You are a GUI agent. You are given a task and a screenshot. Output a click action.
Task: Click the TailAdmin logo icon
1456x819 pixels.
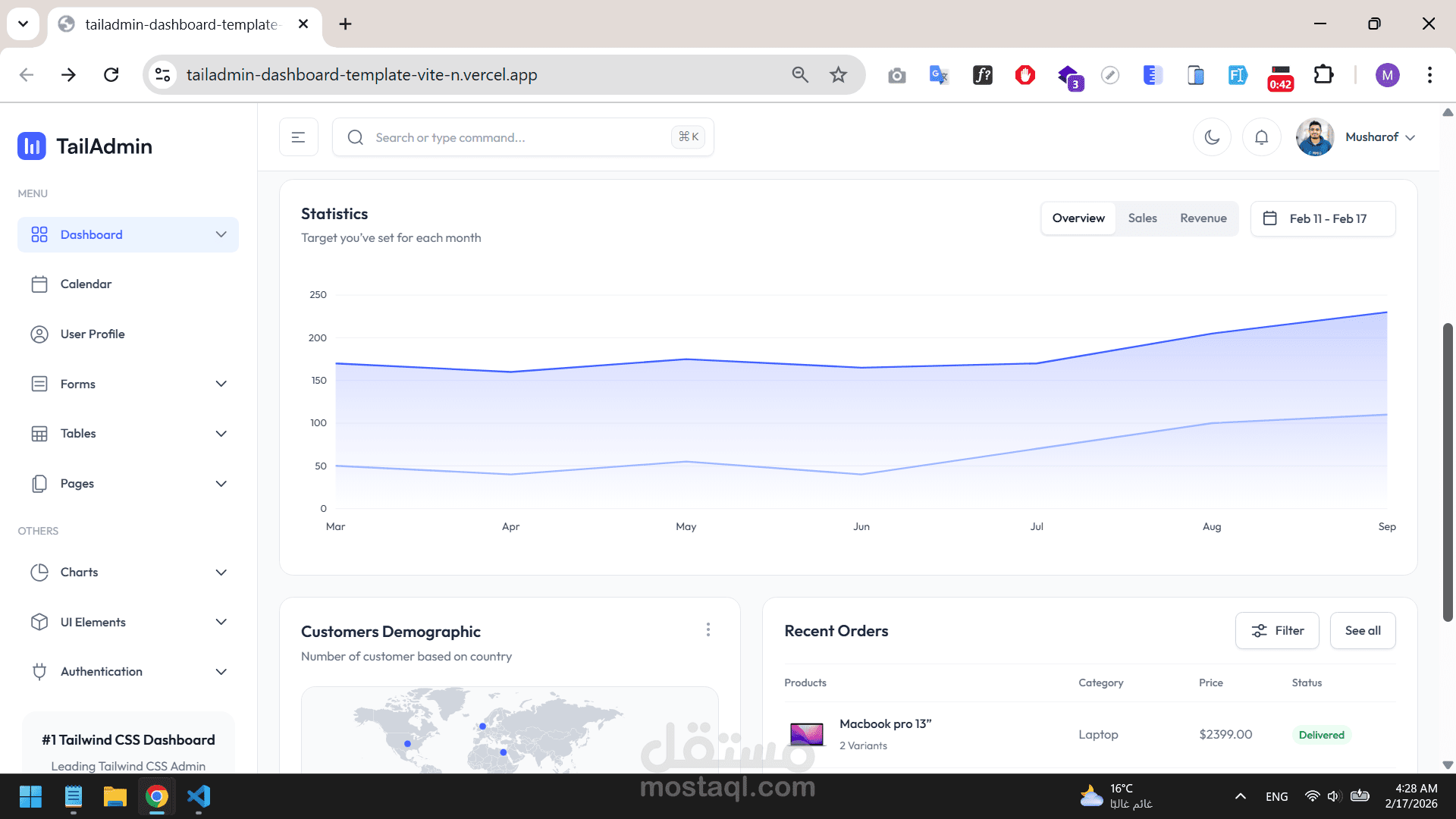pyautogui.click(x=32, y=146)
